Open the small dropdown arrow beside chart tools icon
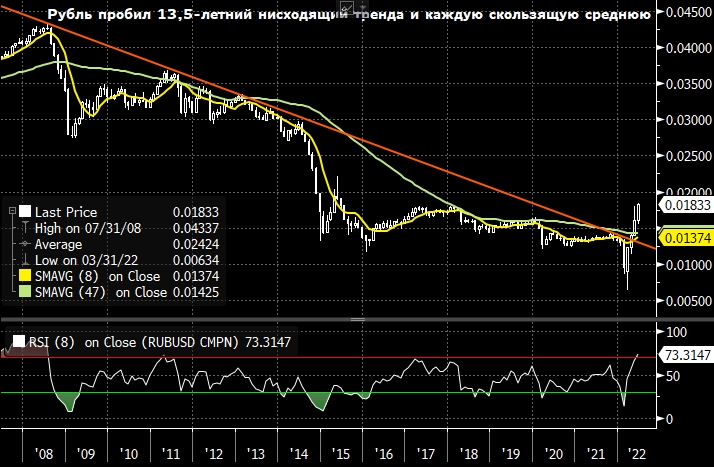This screenshot has height=467, width=714. tap(362, 5)
